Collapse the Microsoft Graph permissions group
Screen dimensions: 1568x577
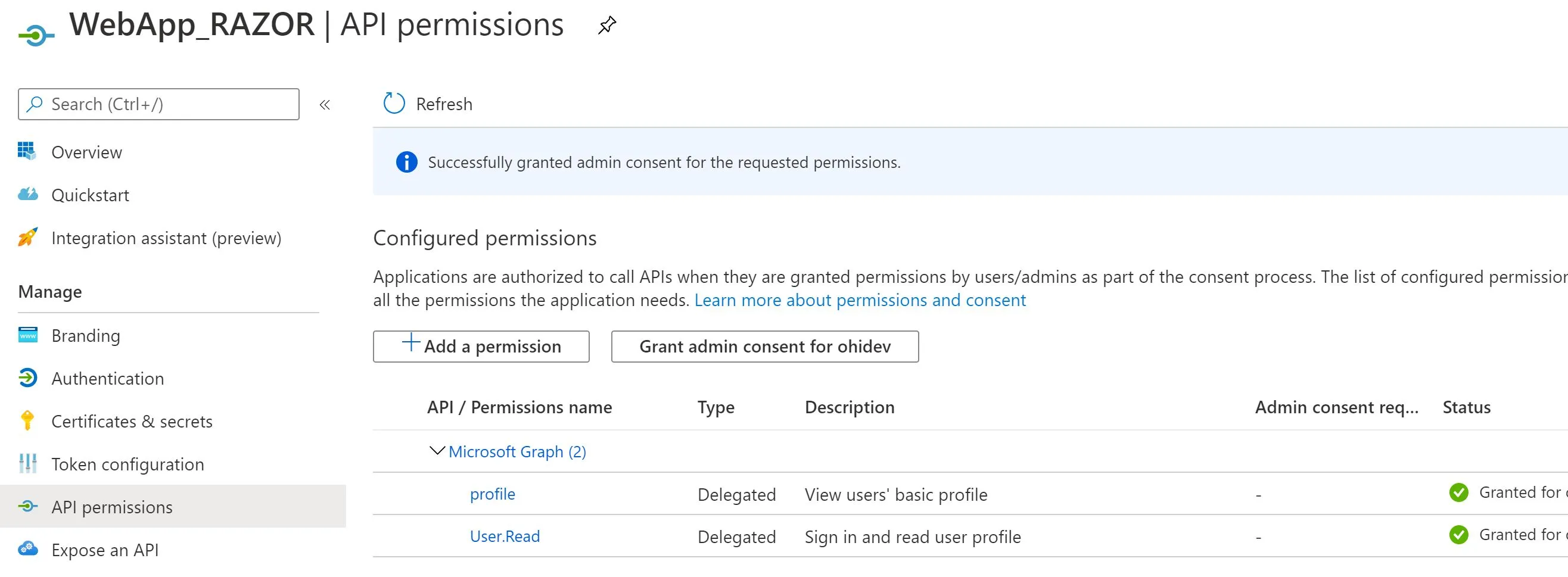click(x=437, y=451)
